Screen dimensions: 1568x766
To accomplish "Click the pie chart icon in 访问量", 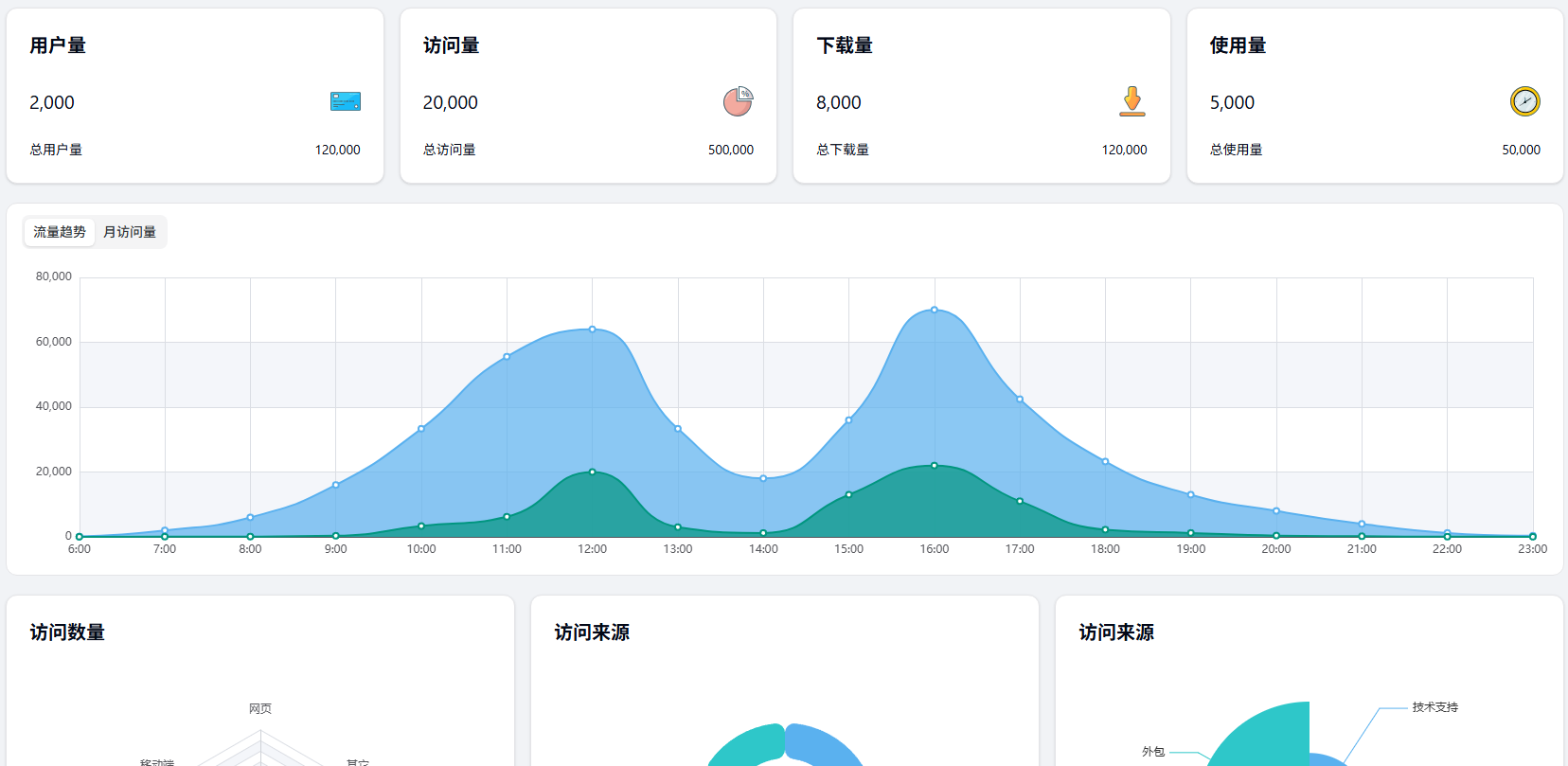I will coord(738,101).
